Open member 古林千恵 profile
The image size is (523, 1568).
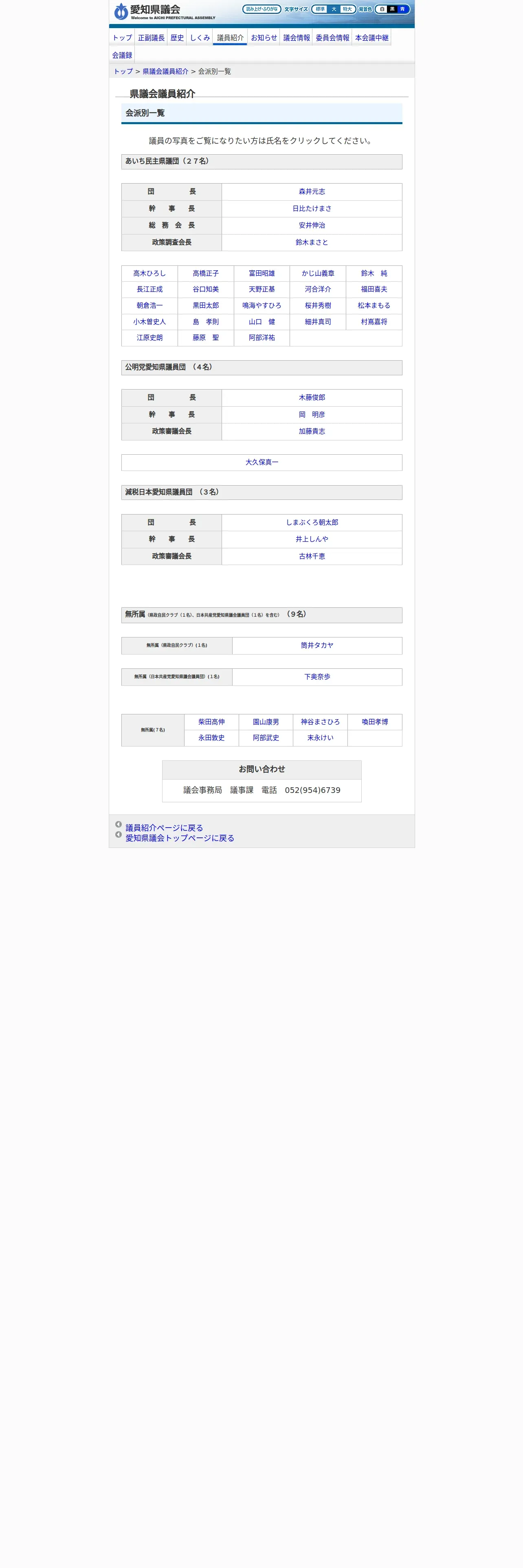pos(312,556)
